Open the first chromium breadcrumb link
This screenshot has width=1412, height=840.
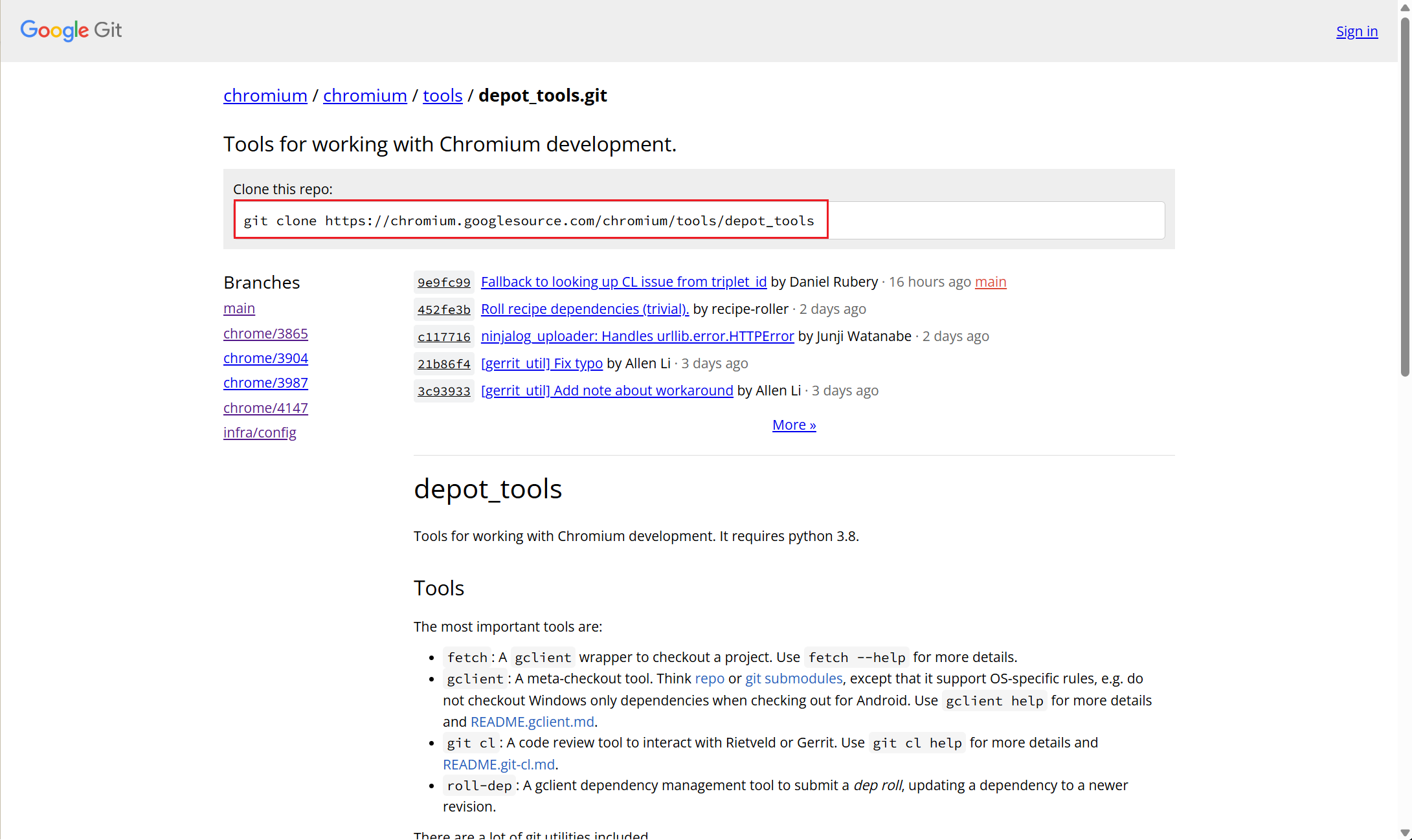[265, 95]
